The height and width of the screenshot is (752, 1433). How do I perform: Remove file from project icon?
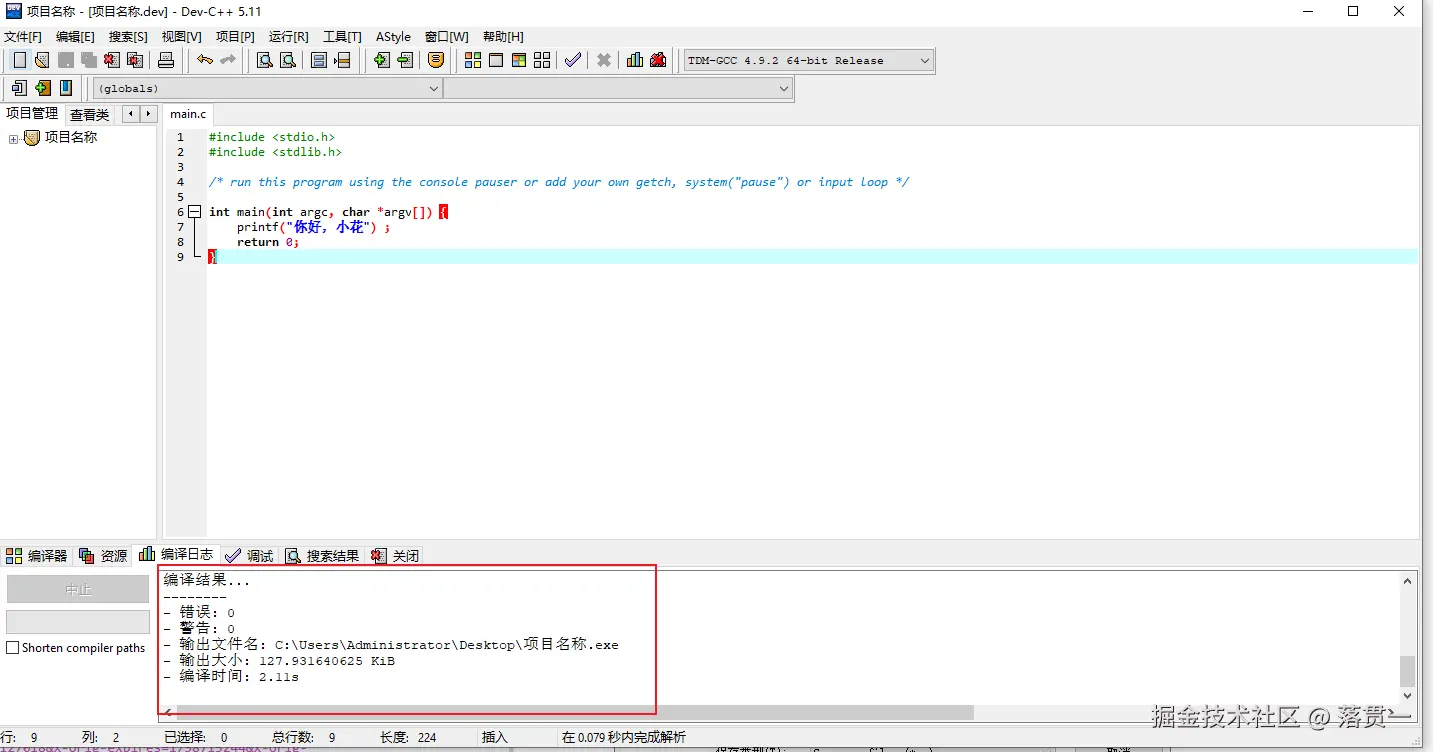pos(404,60)
